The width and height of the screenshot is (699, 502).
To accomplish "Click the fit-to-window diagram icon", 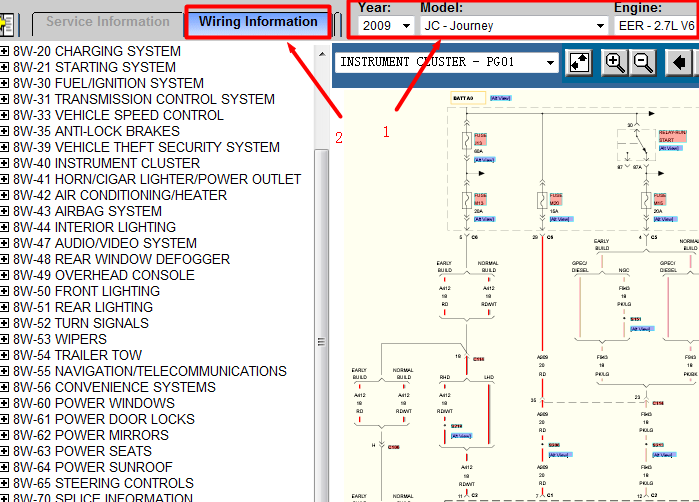I will click(x=579, y=62).
